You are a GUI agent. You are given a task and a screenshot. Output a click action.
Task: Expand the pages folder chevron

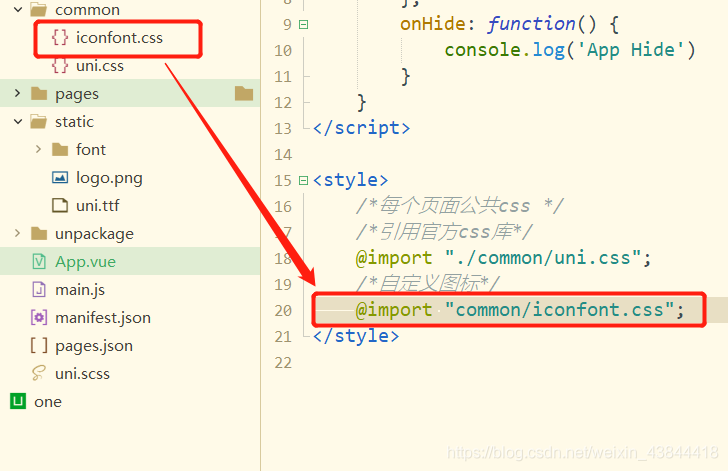tap(18, 93)
